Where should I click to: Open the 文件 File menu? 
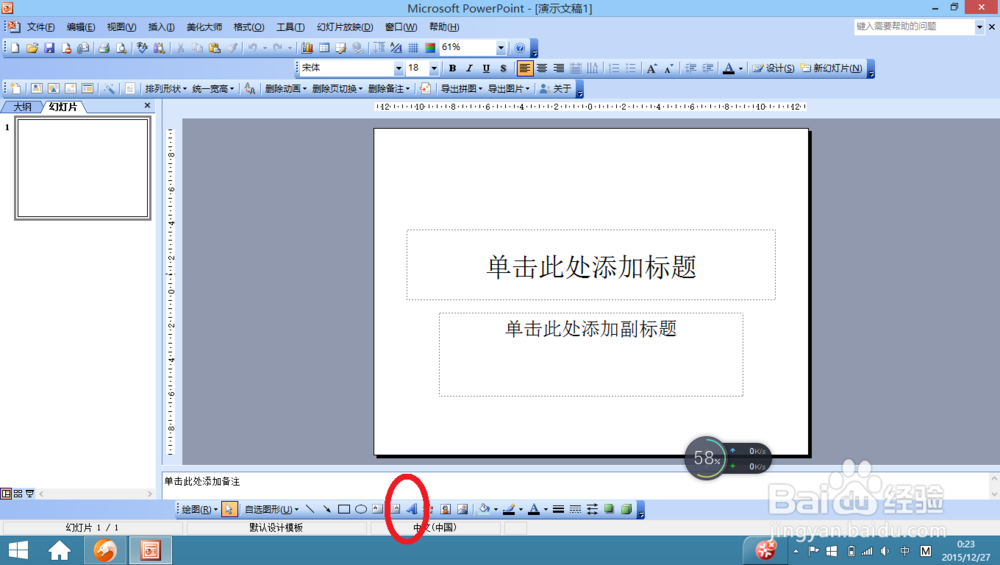pyautogui.click(x=40, y=27)
